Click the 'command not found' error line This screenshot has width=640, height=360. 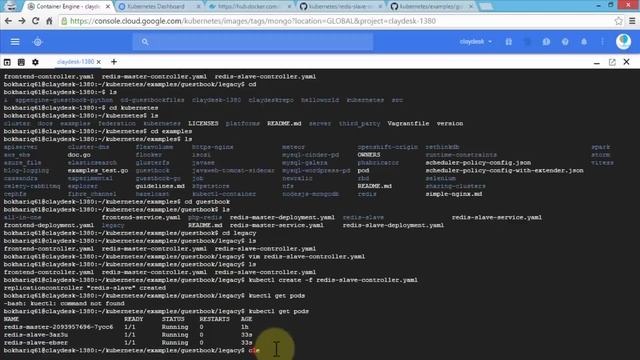(64, 303)
